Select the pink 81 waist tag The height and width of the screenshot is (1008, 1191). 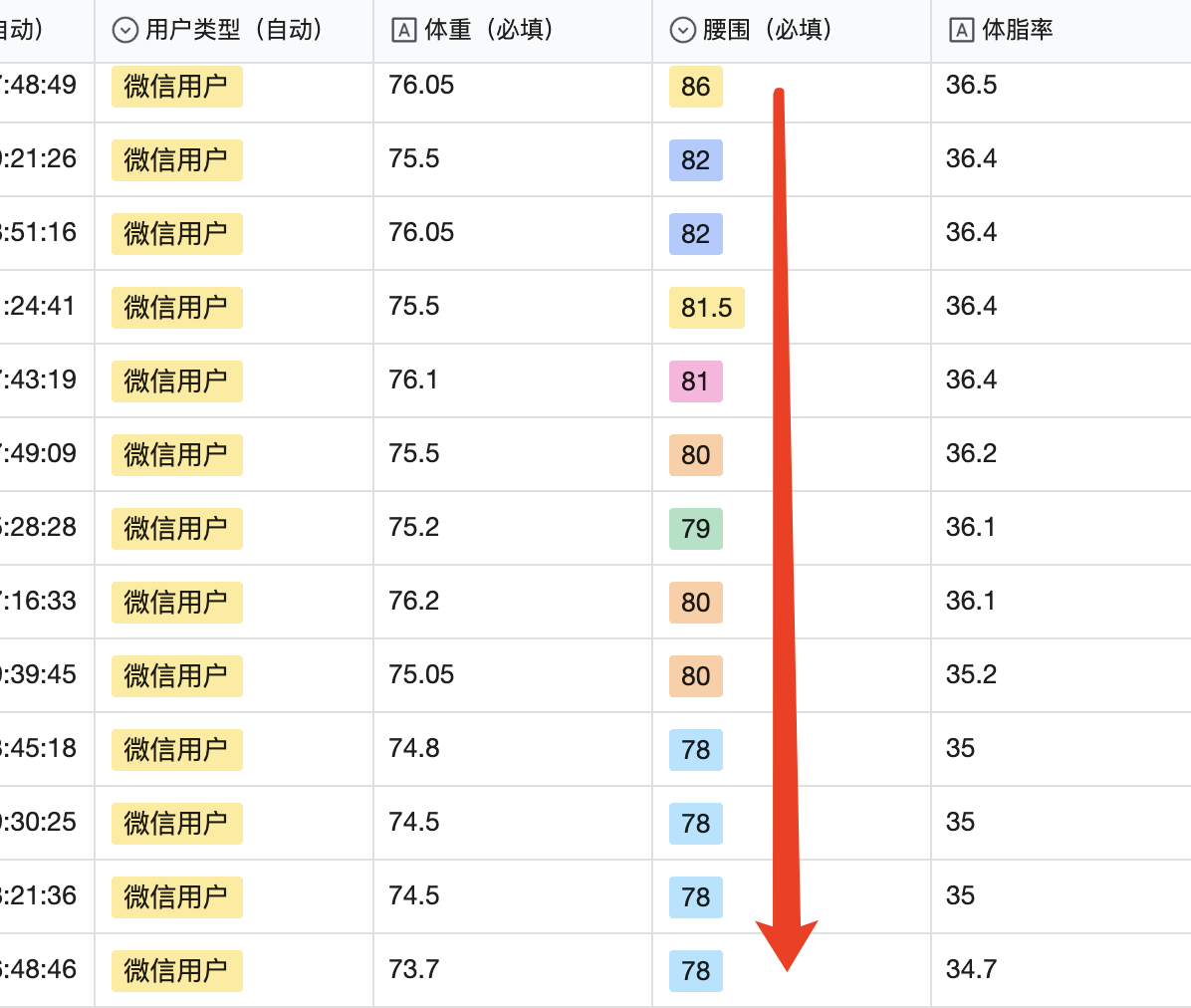click(695, 381)
